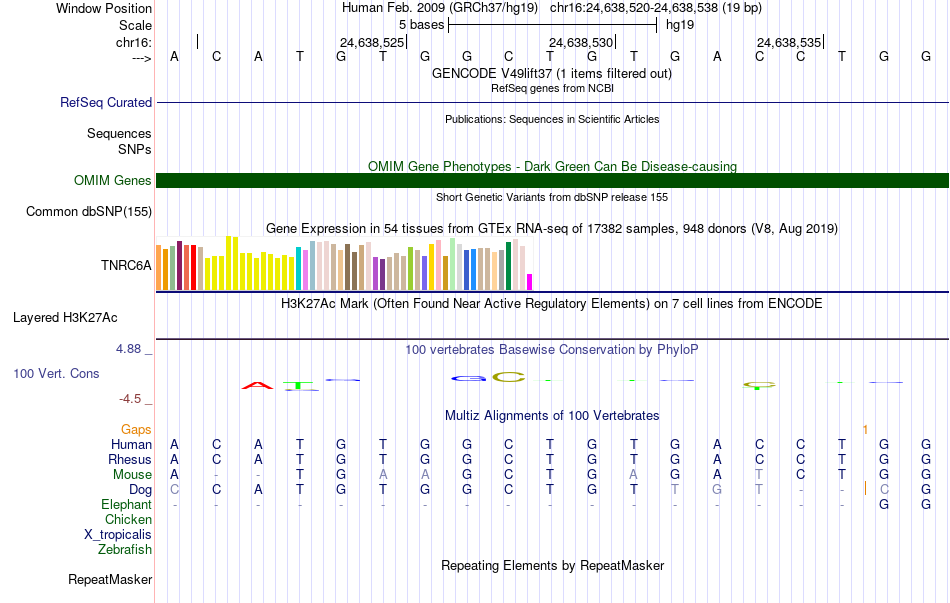Click the 24,638,530 position ruler marker
This screenshot has height=603, width=950.
click(x=582, y=42)
